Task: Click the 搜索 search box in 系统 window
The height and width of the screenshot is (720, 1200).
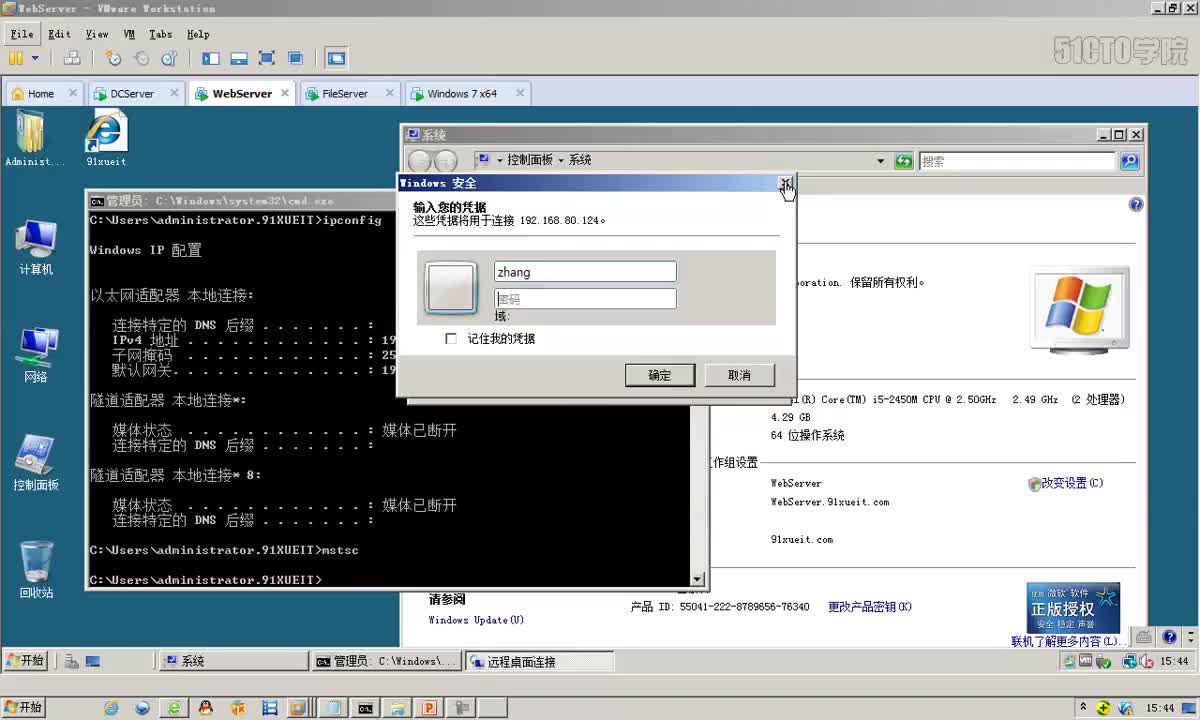Action: pos(1017,161)
